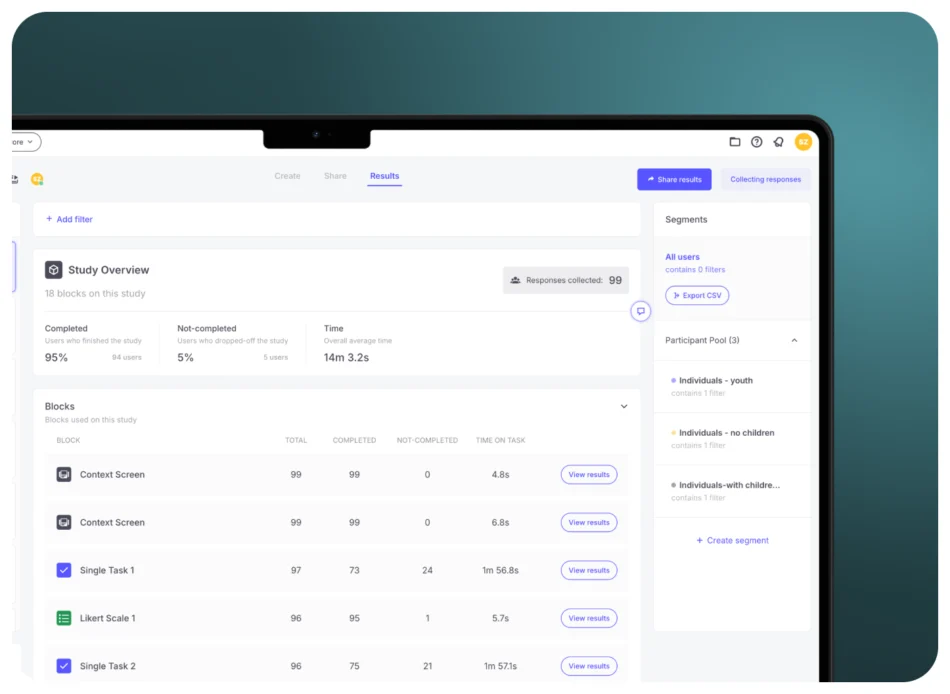Select the Single Task 1 block icon
The height and width of the screenshot is (694, 950).
click(x=64, y=570)
